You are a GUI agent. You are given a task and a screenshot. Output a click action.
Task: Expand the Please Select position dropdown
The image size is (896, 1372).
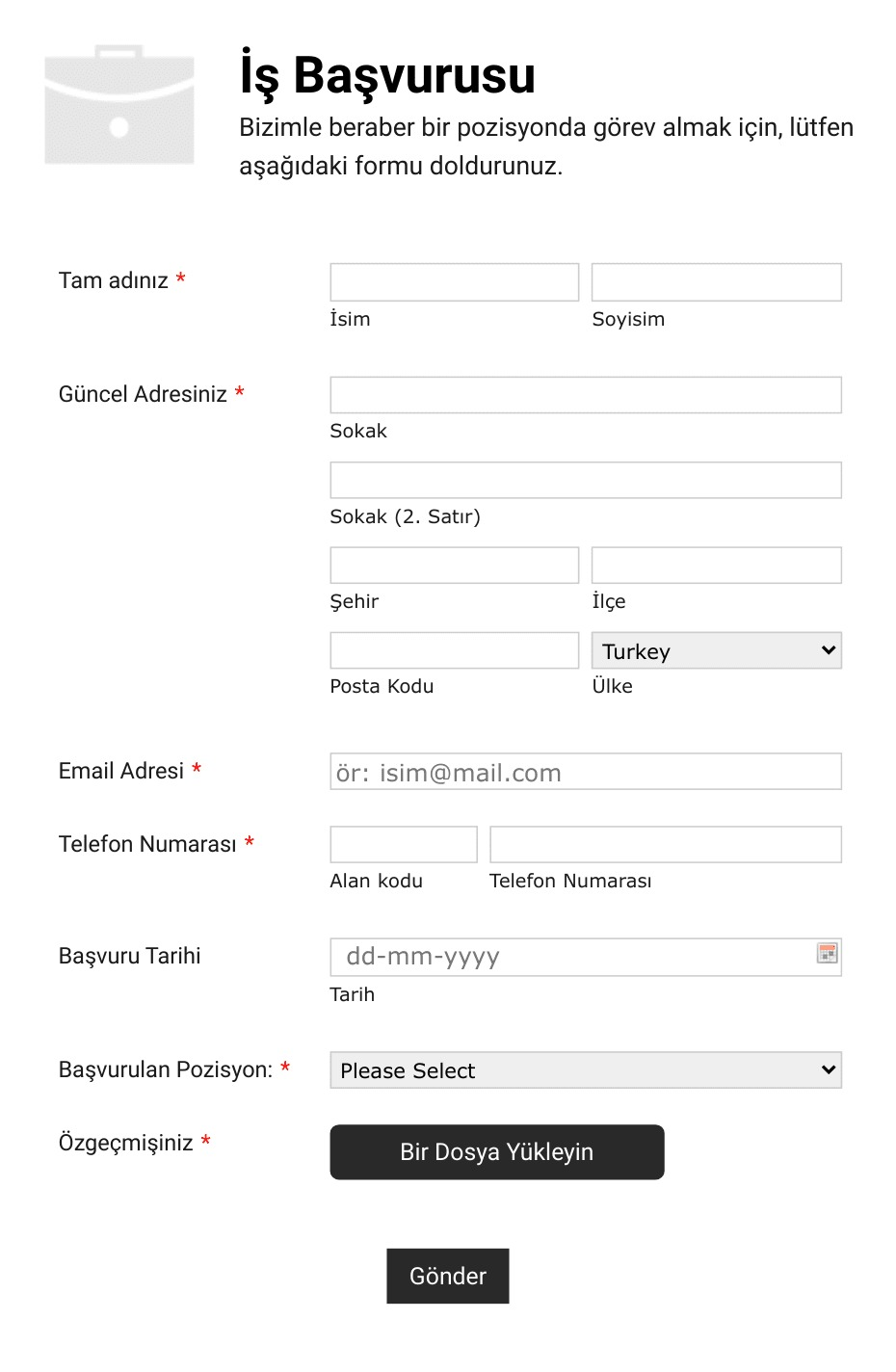click(x=586, y=1069)
